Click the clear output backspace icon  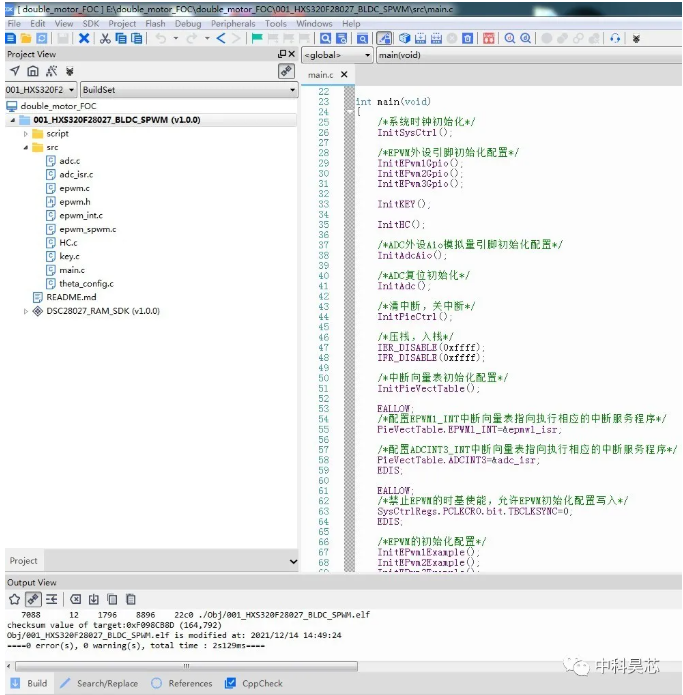[76, 599]
